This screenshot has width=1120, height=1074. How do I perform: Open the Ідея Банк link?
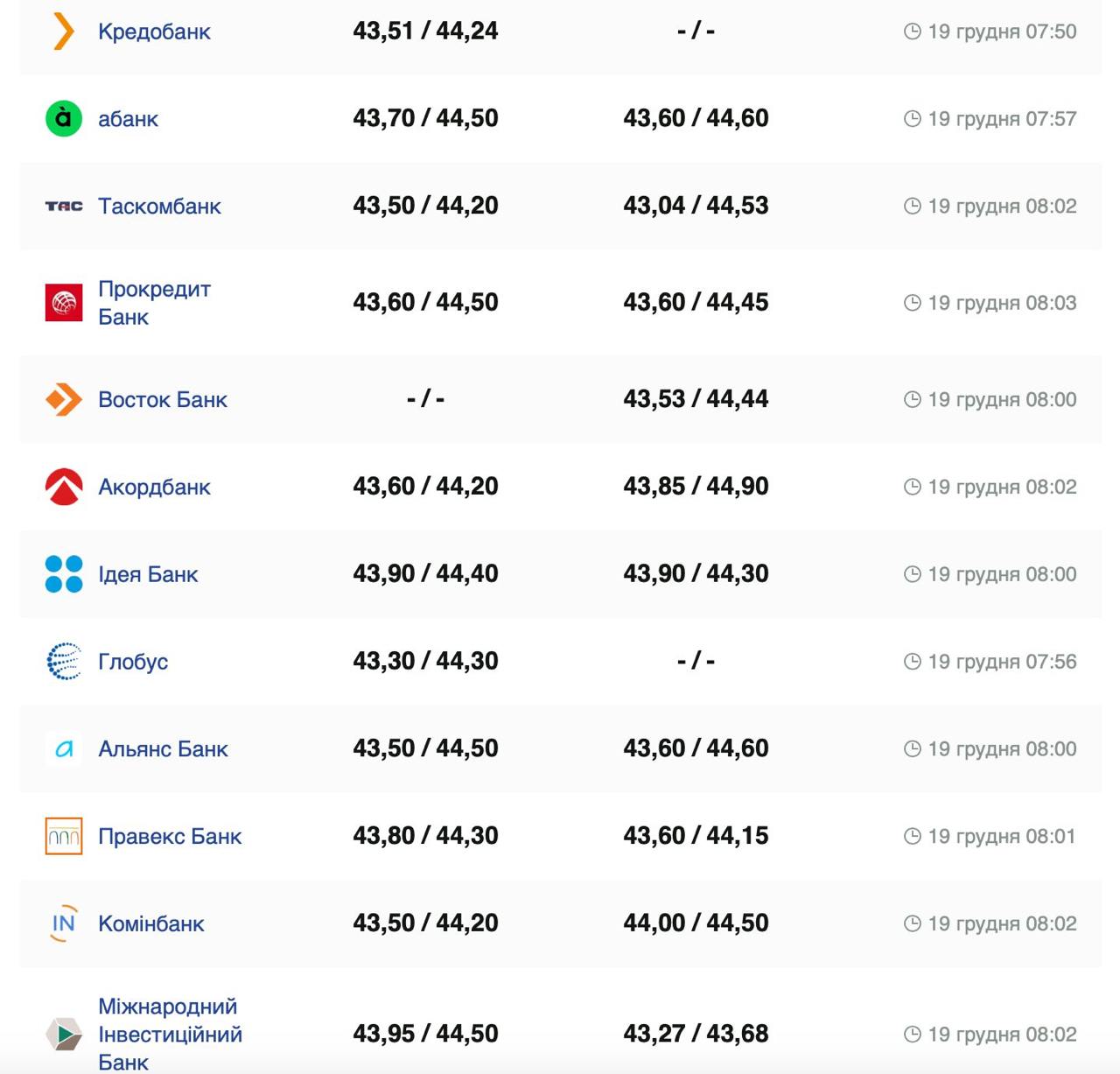point(148,574)
